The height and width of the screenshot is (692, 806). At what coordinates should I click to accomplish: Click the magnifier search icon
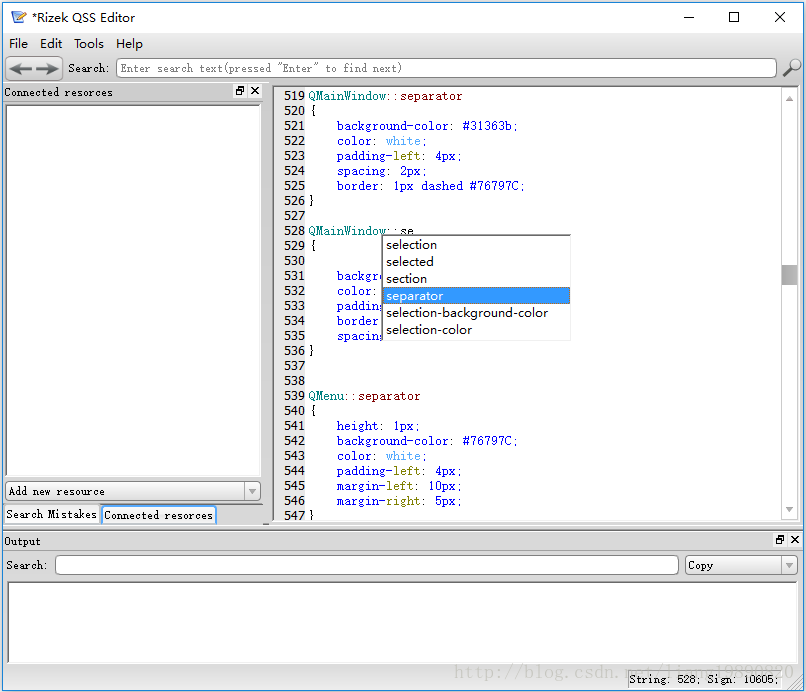[x=792, y=68]
